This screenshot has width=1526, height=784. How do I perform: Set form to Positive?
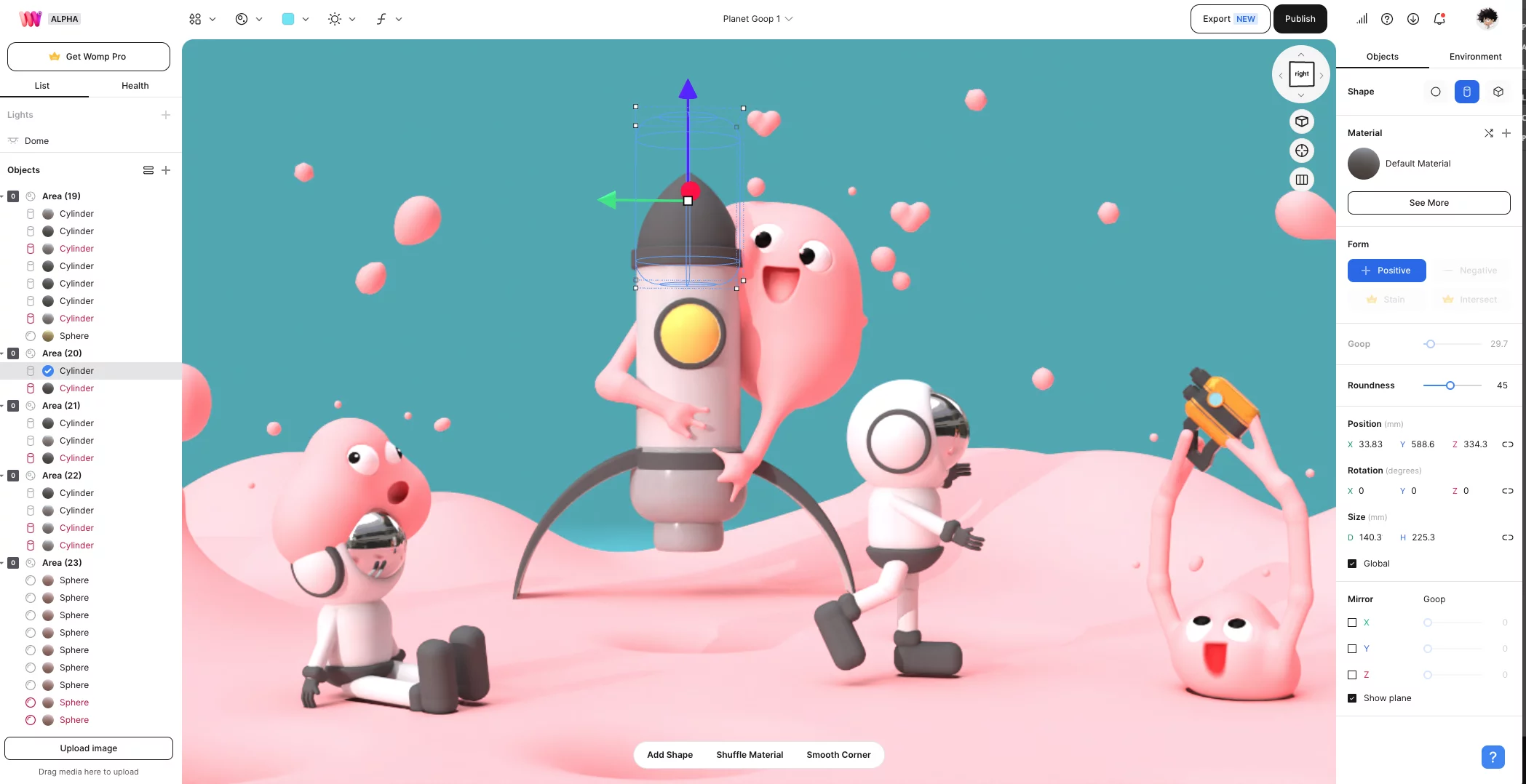pos(1387,271)
